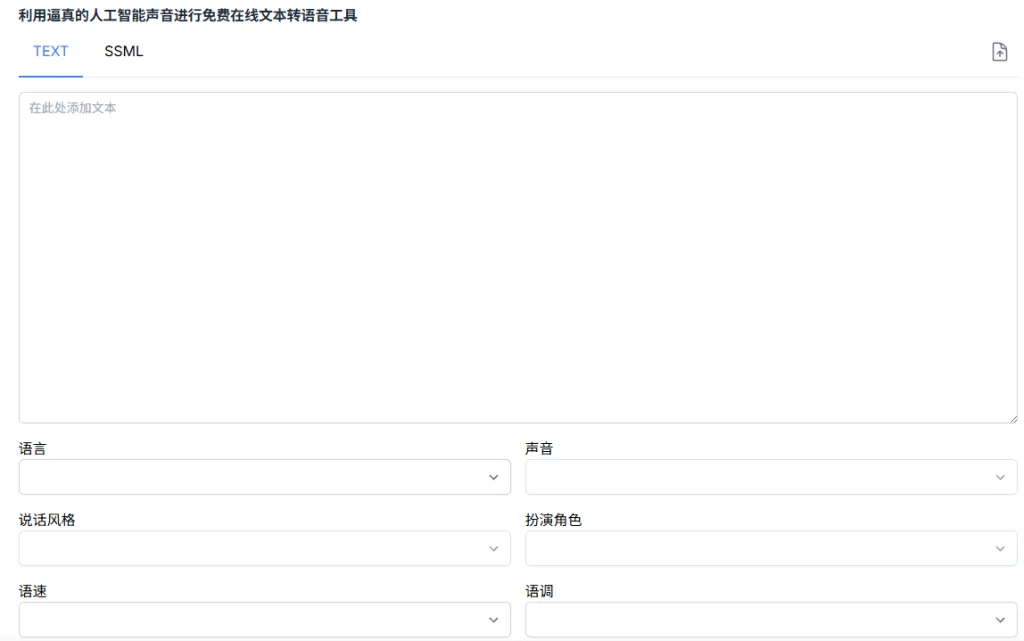Open the 语调 dropdown

pos(771,619)
